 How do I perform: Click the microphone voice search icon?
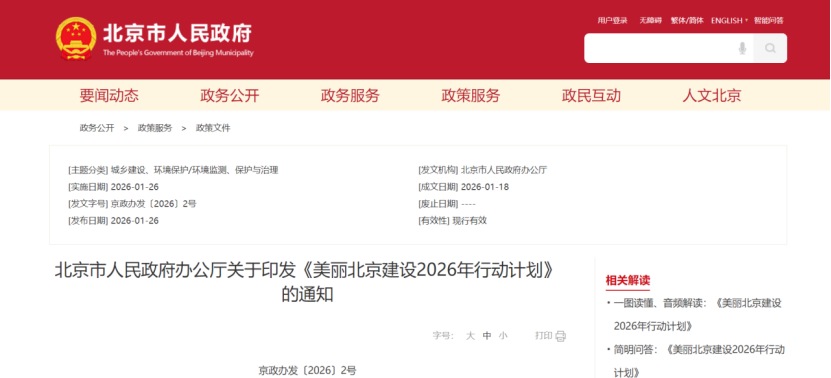[742, 48]
